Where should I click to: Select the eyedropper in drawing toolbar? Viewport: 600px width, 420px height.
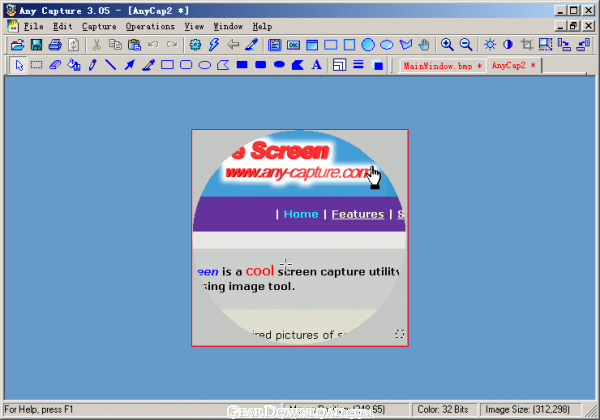pyautogui.click(x=148, y=65)
